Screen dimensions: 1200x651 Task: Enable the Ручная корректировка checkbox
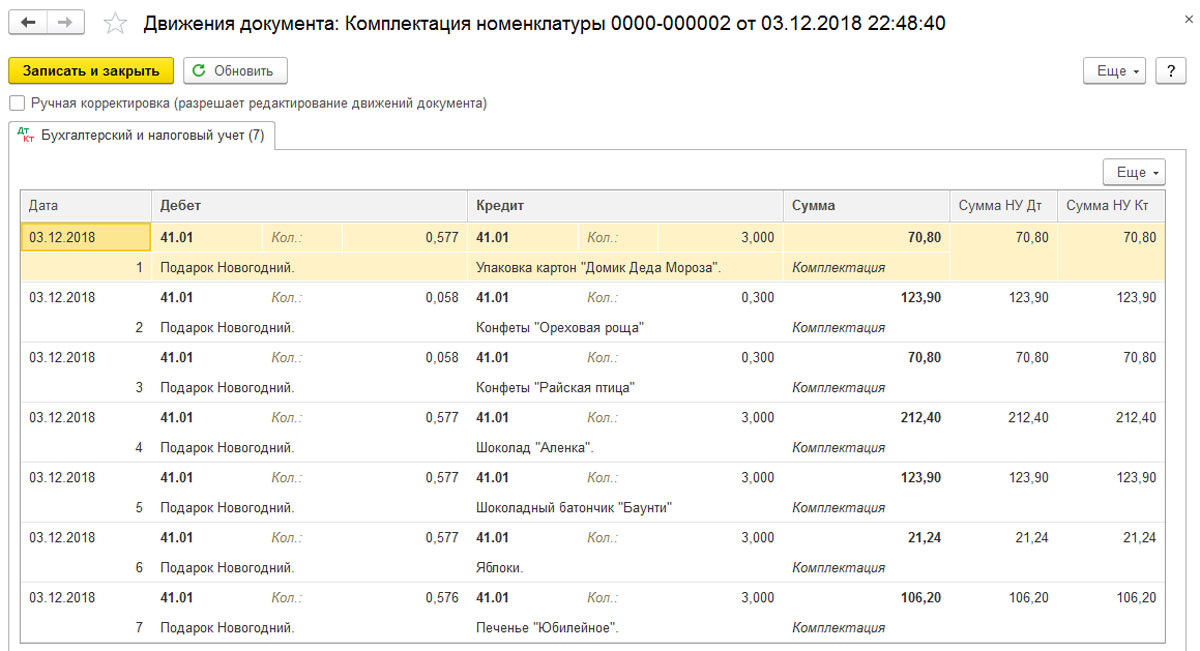click(x=16, y=103)
